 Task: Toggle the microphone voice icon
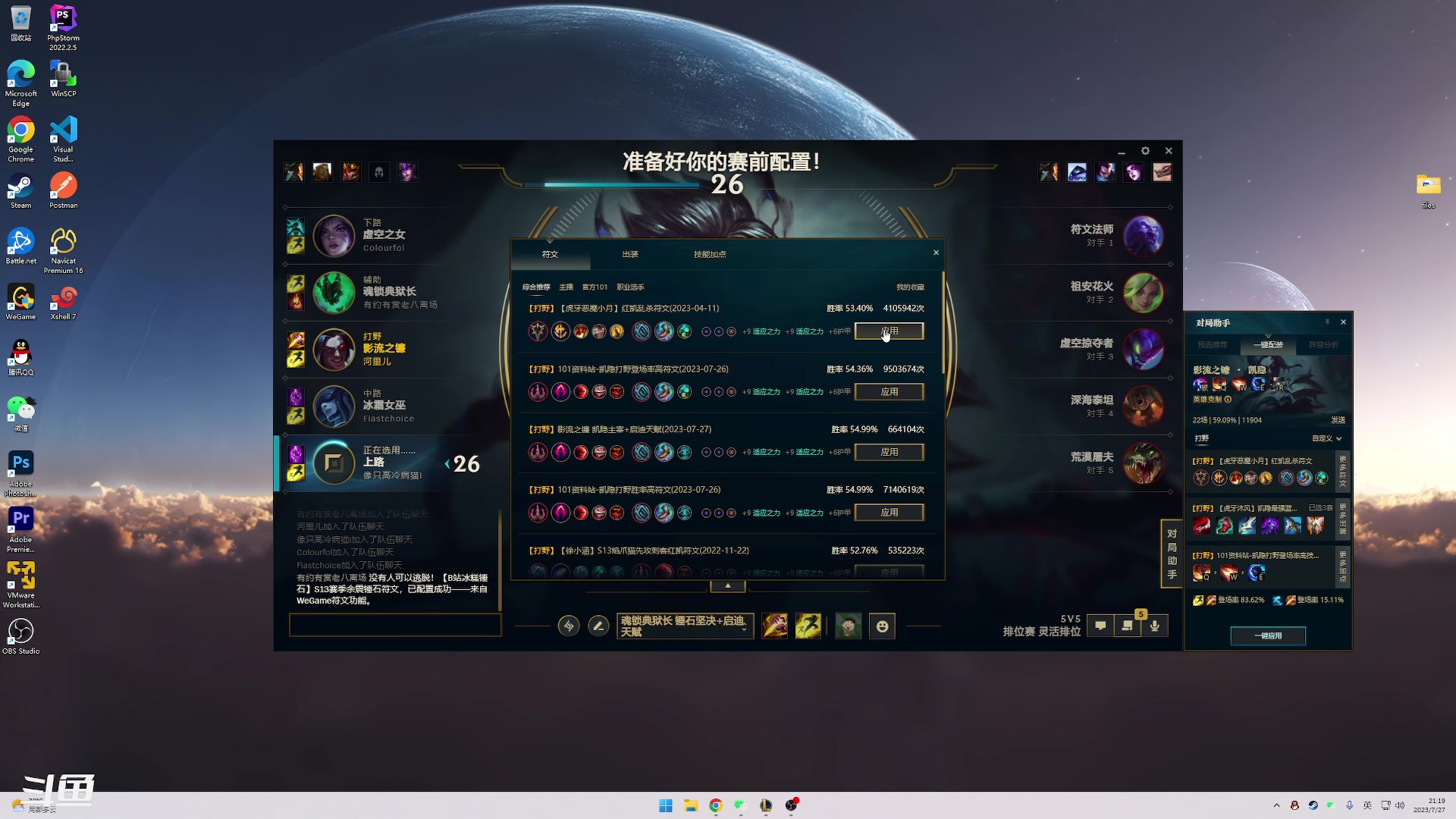coord(1154,626)
